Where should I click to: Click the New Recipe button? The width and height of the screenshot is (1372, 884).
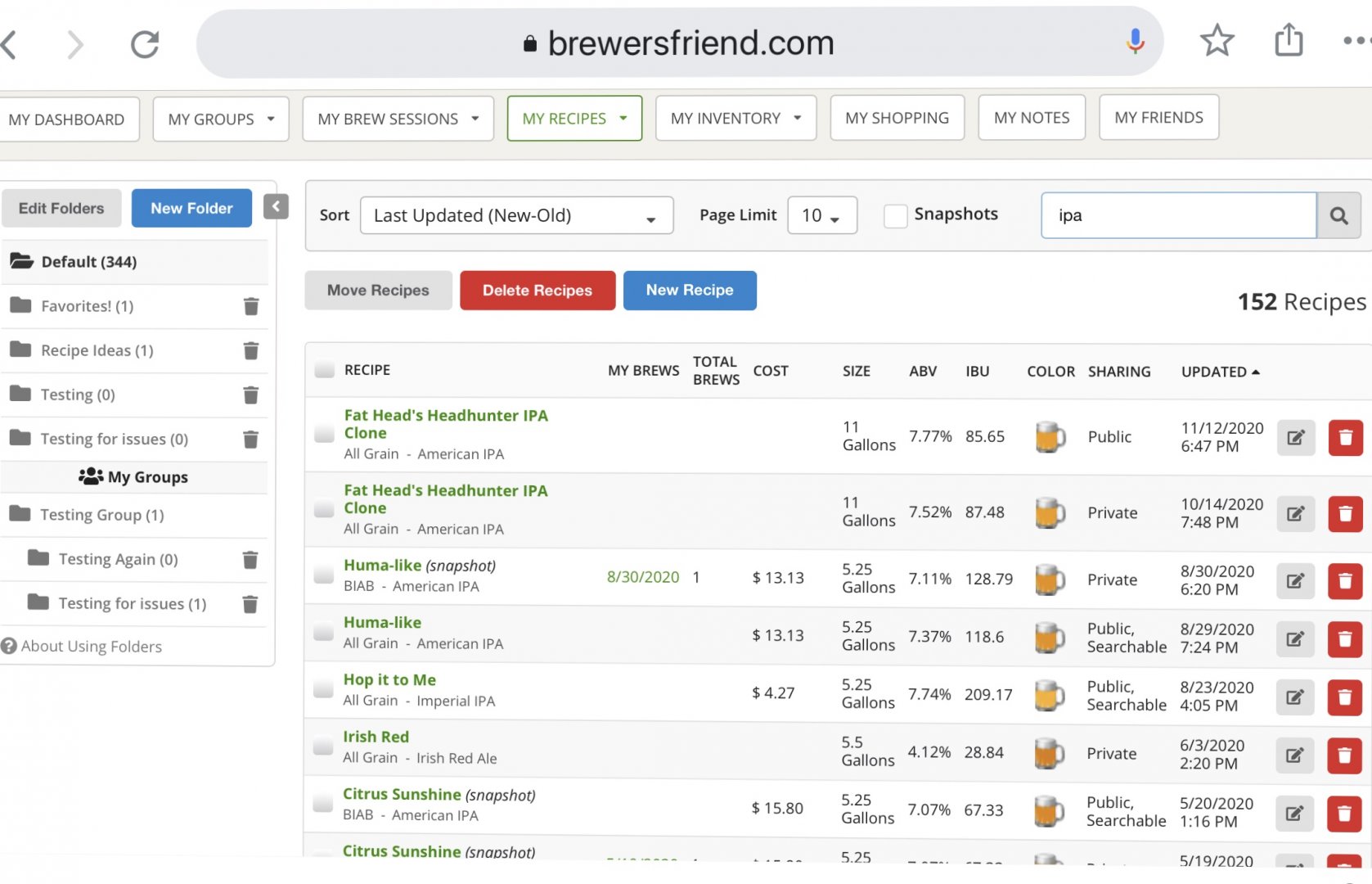(689, 291)
